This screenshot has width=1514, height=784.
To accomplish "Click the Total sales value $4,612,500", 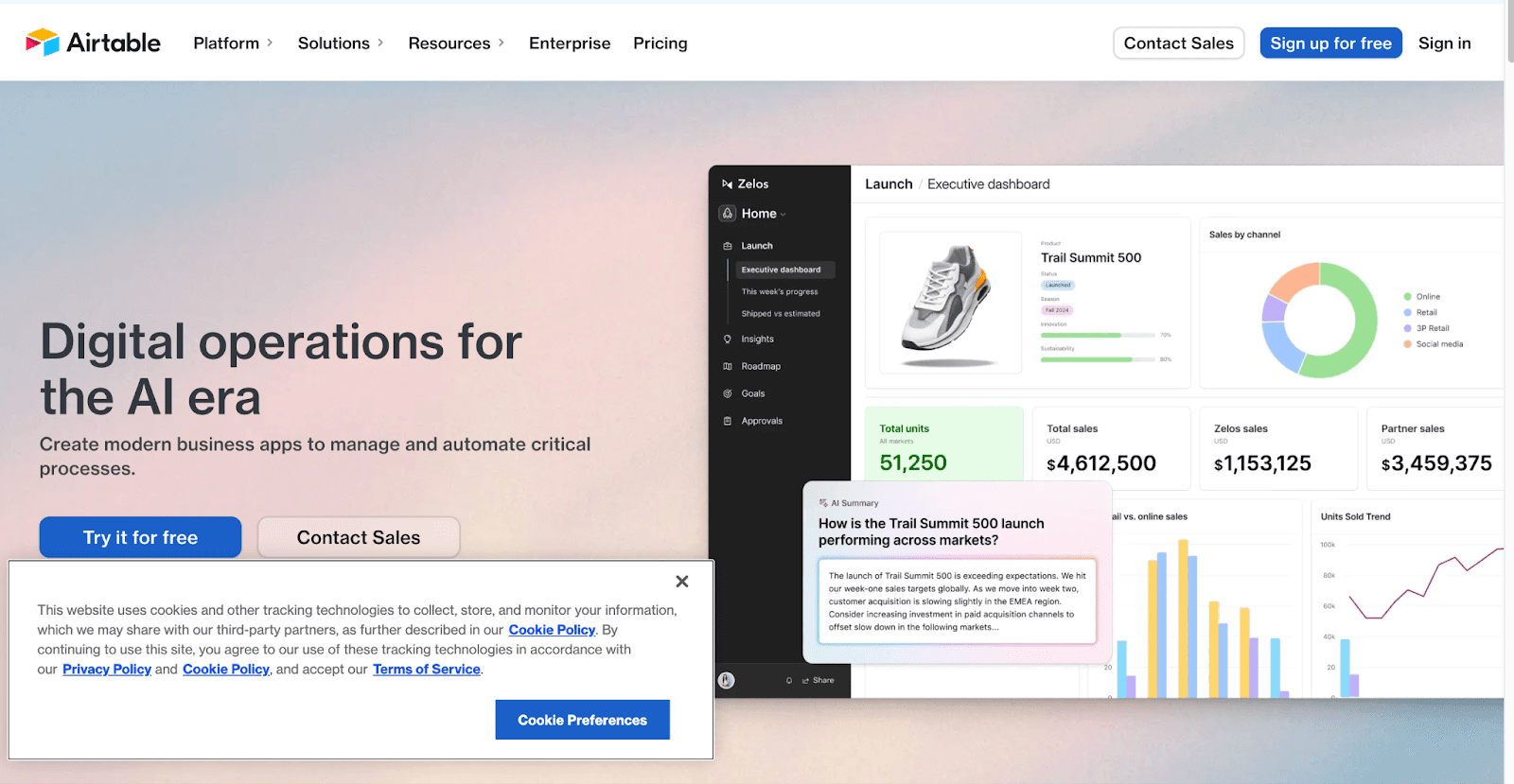I will (1101, 463).
